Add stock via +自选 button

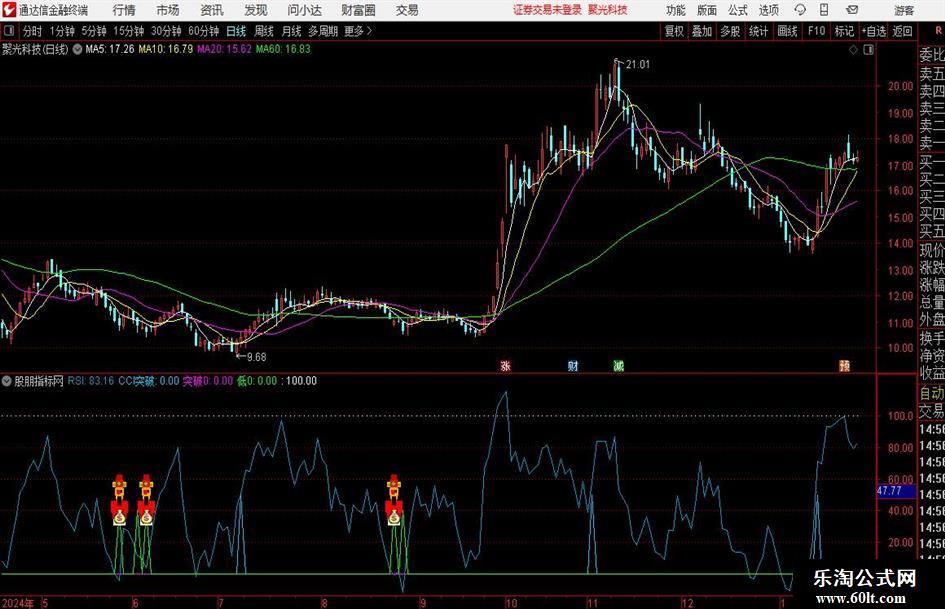coord(873,31)
